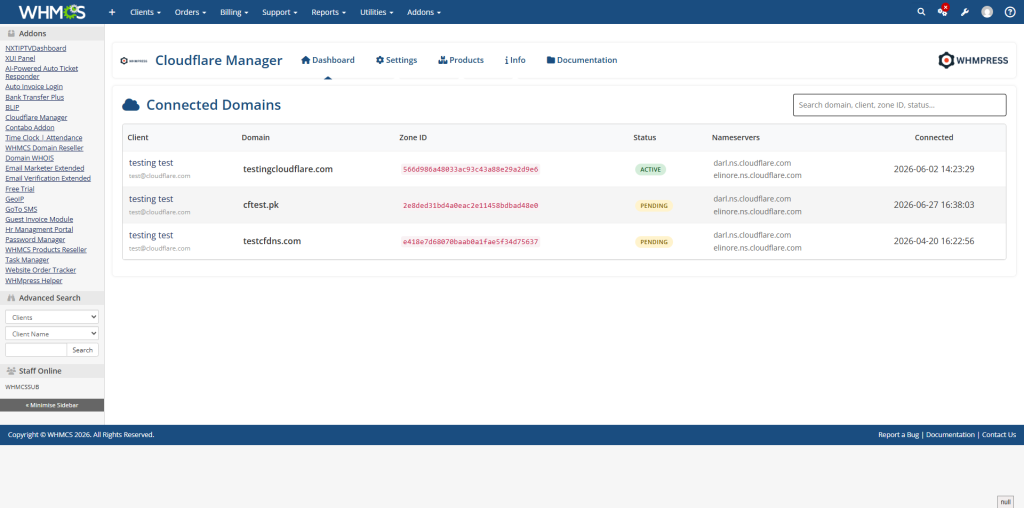Open the wrench setup icon
The image size is (1024, 508).
[965, 12]
